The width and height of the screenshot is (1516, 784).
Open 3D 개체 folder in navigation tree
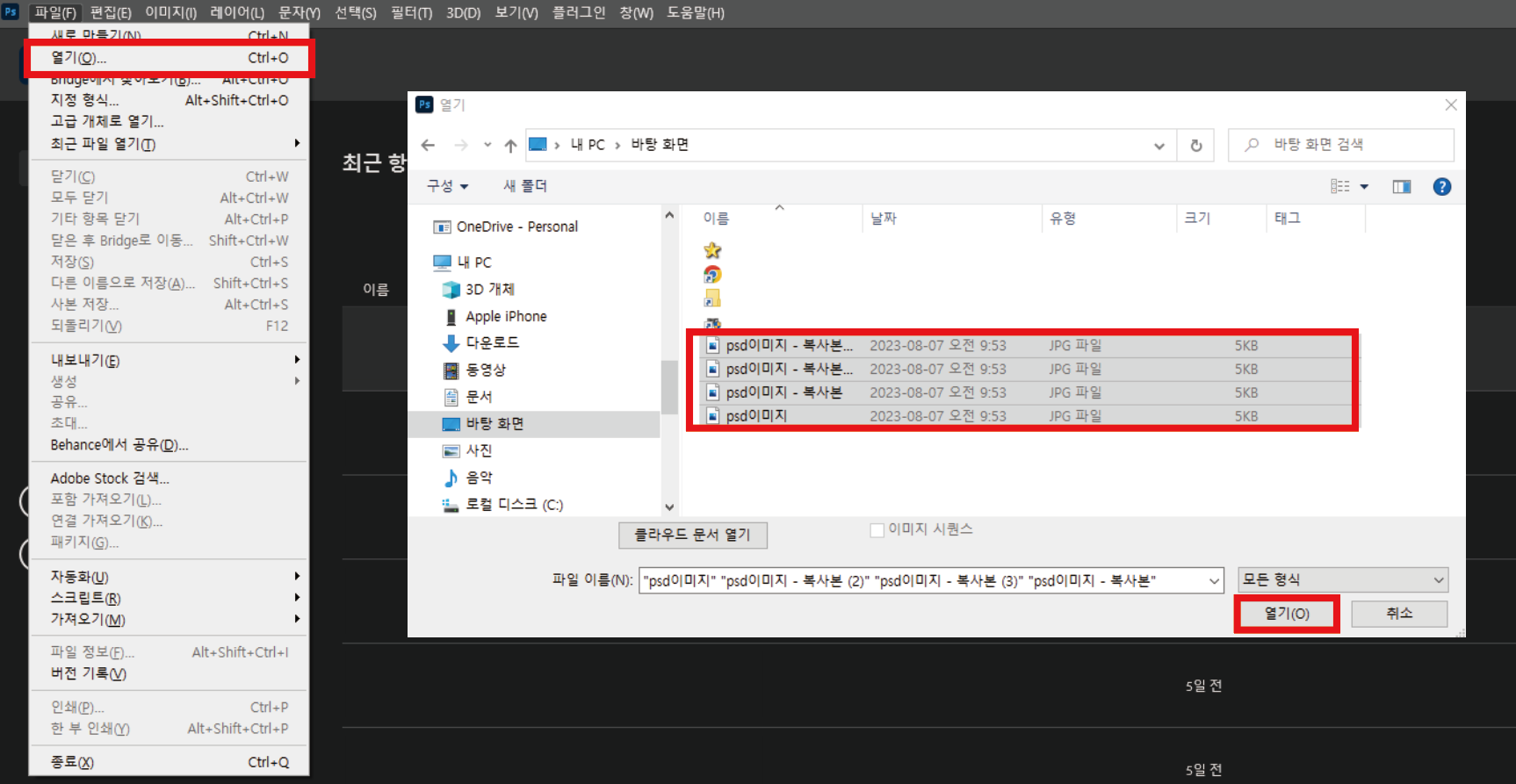point(479,289)
